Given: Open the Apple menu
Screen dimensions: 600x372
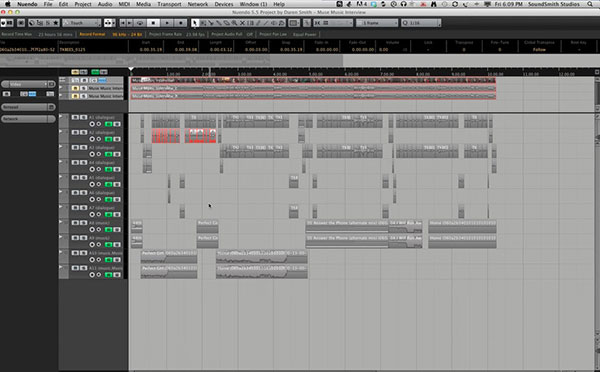Looking at the screenshot, I should coord(7,4).
